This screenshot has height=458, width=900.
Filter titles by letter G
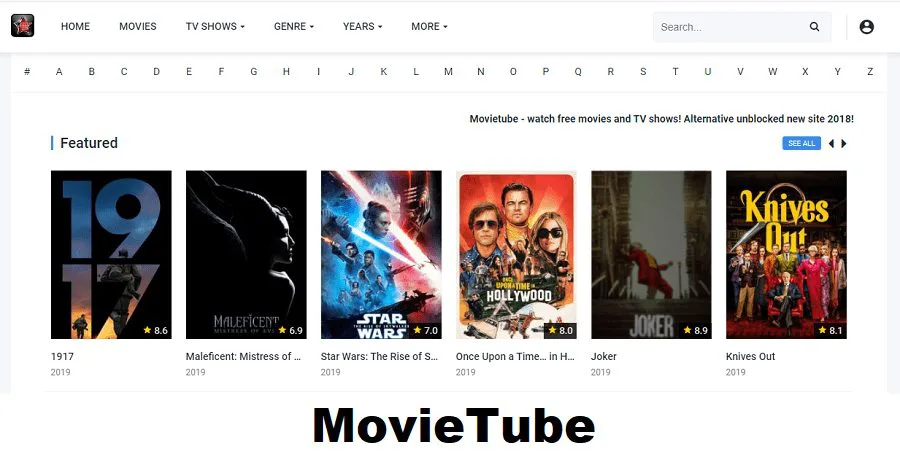(254, 72)
